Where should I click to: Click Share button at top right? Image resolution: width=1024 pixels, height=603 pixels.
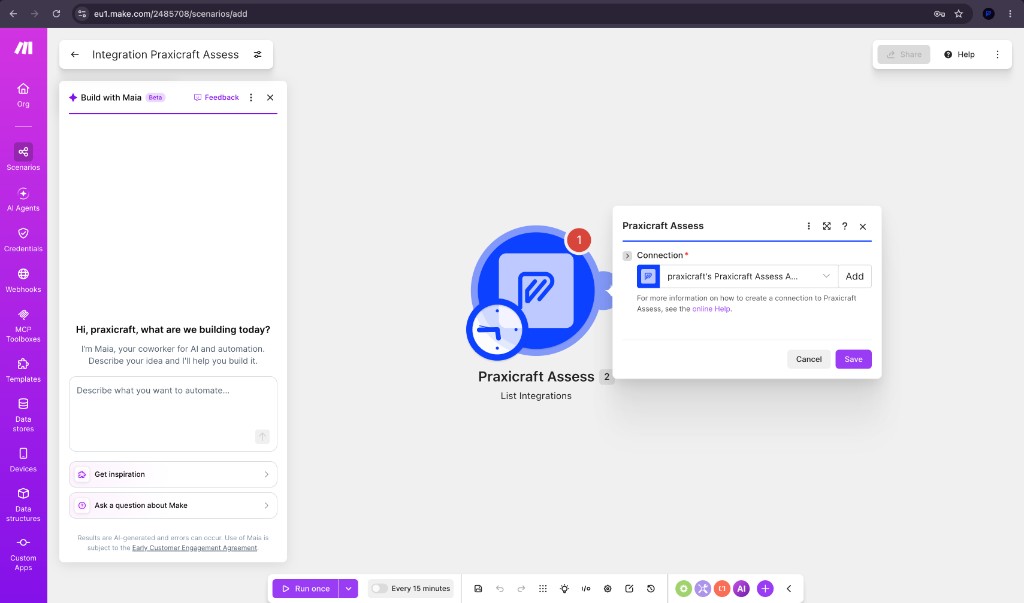904,54
